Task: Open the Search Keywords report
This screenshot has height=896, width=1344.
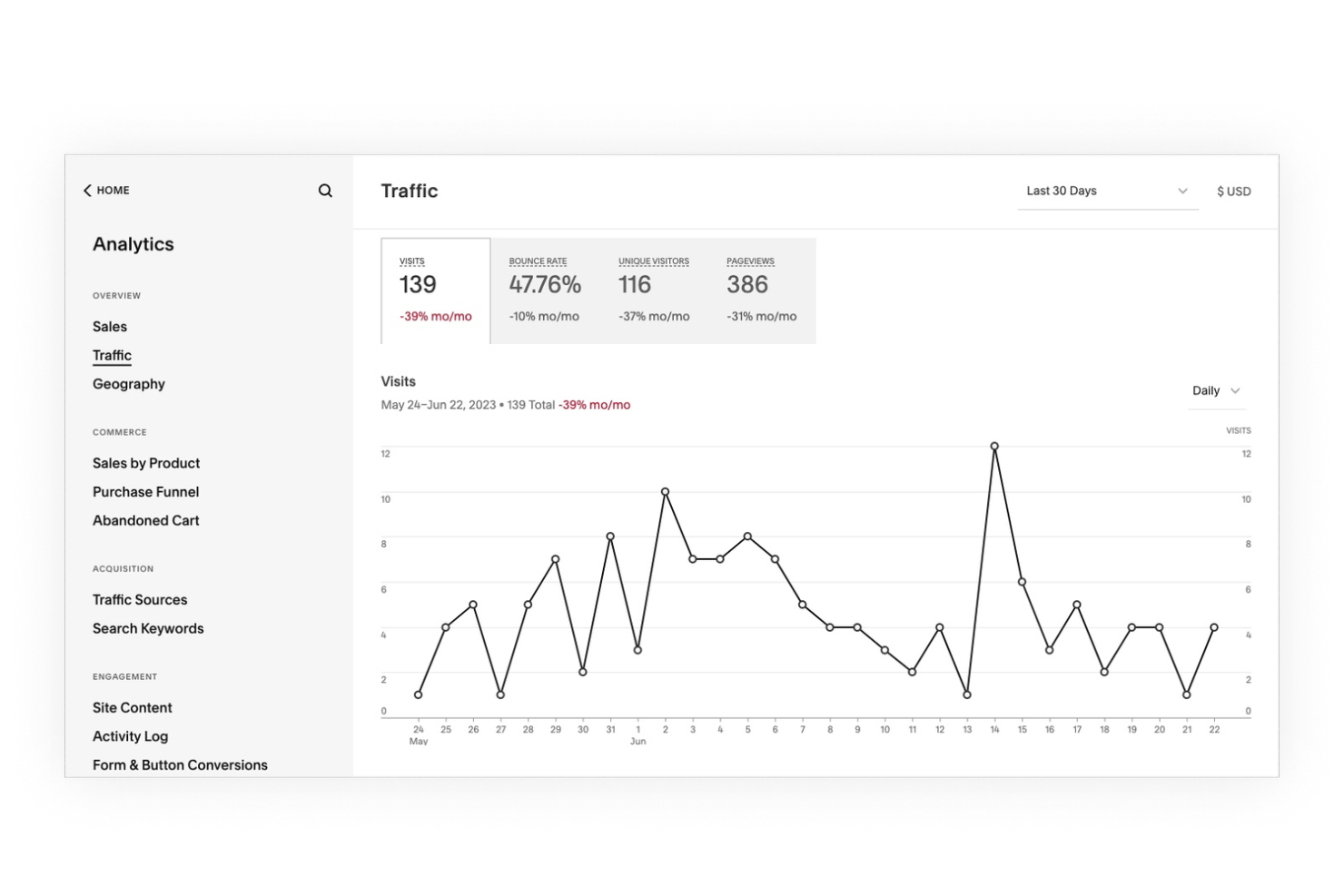Action: (148, 628)
